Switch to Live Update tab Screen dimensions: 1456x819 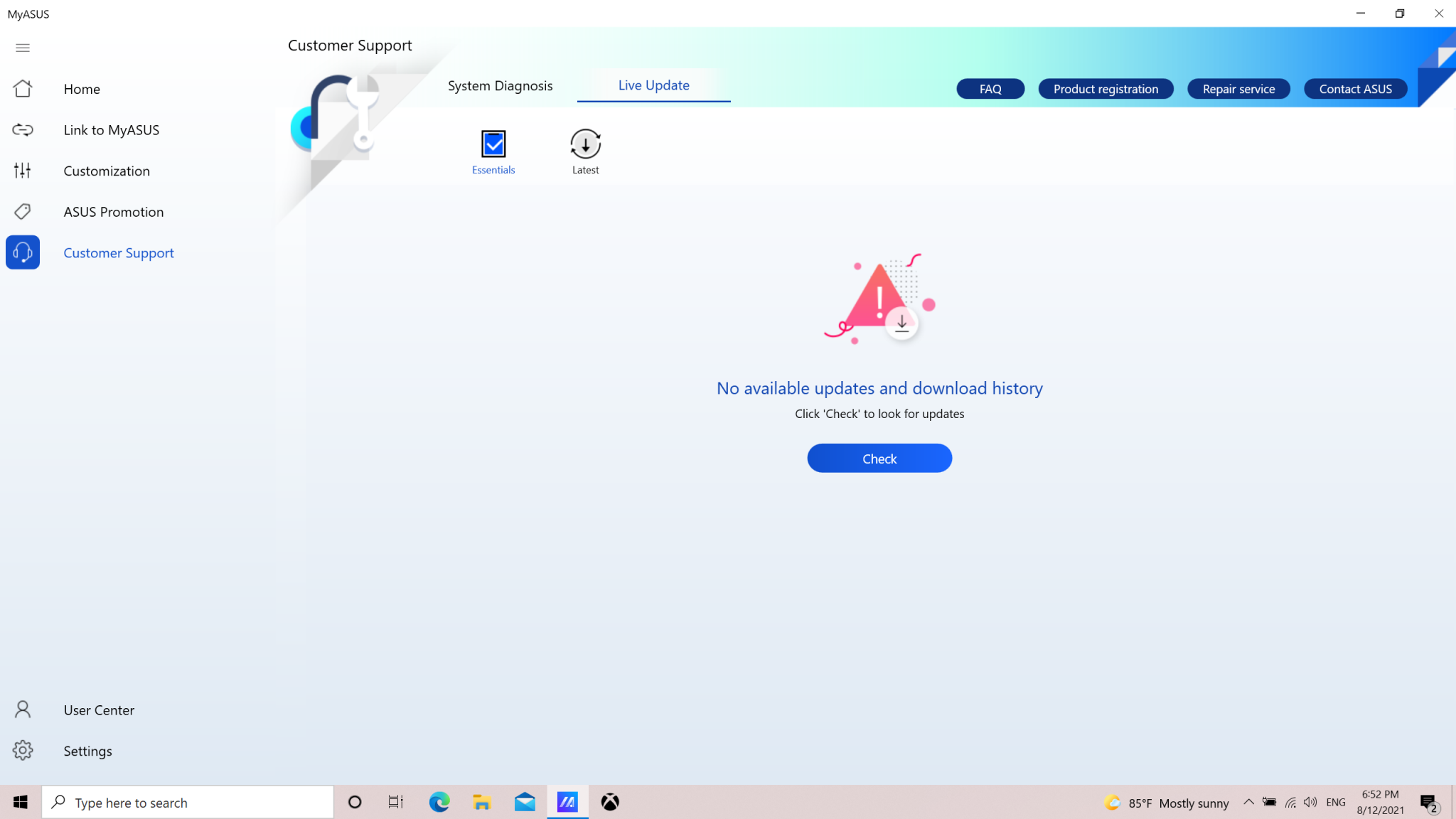click(x=653, y=85)
